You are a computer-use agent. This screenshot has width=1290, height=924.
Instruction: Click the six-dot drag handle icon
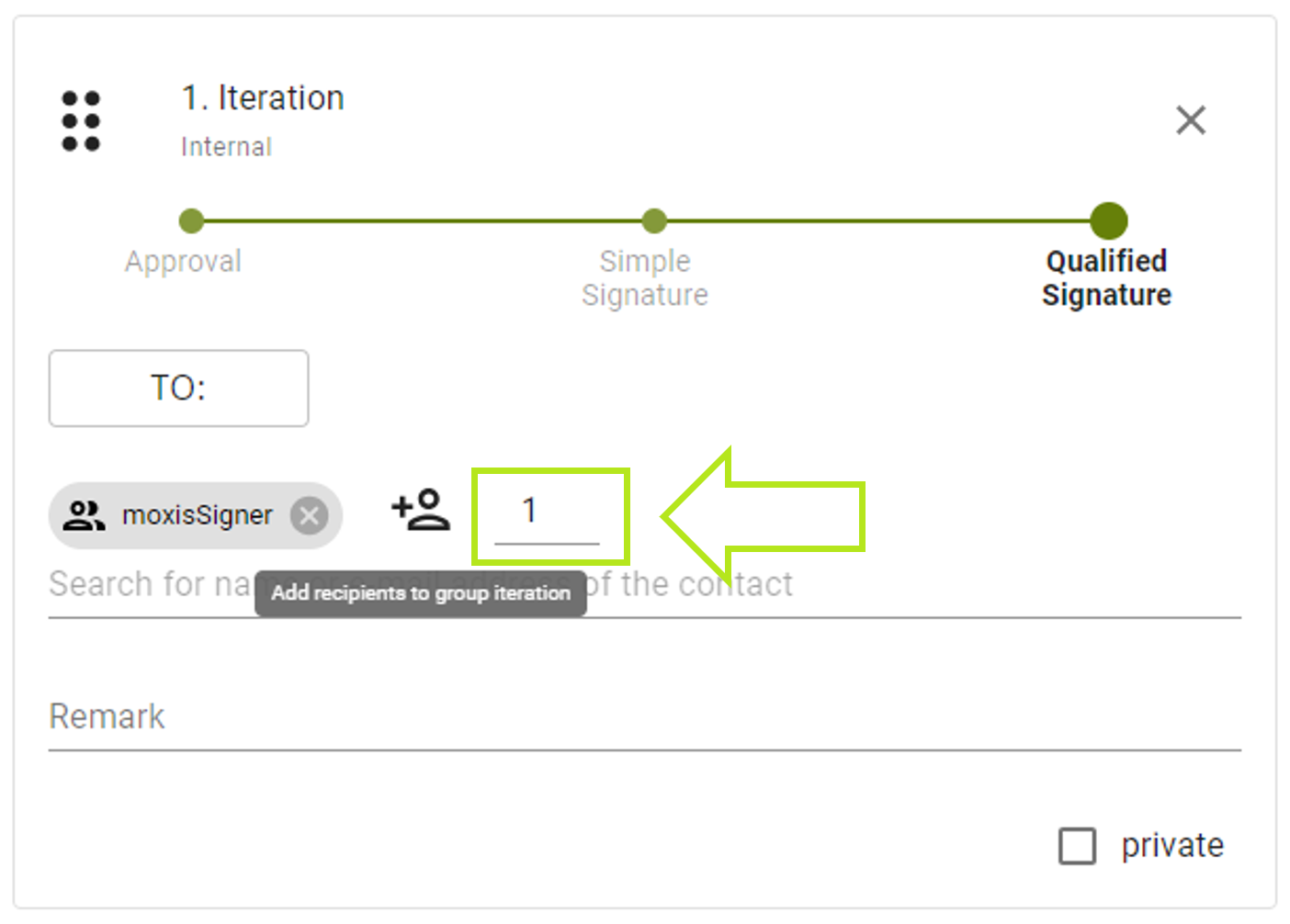point(81,120)
